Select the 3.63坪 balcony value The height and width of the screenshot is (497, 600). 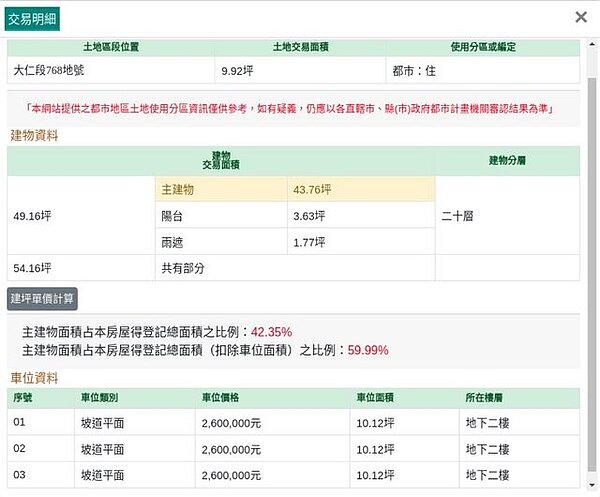click(361, 216)
